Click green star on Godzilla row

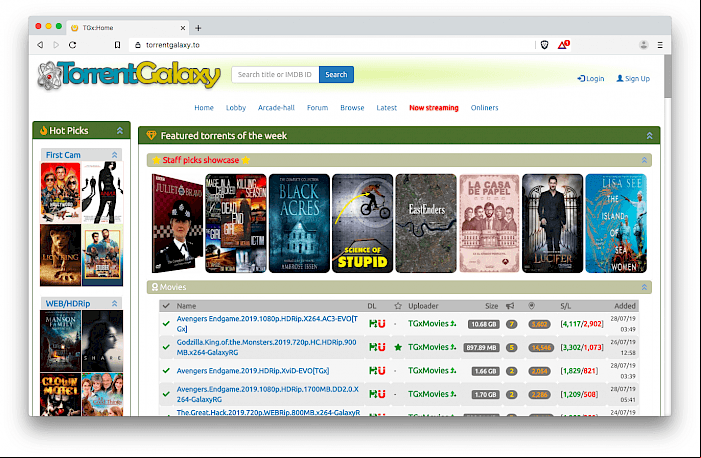coord(398,347)
